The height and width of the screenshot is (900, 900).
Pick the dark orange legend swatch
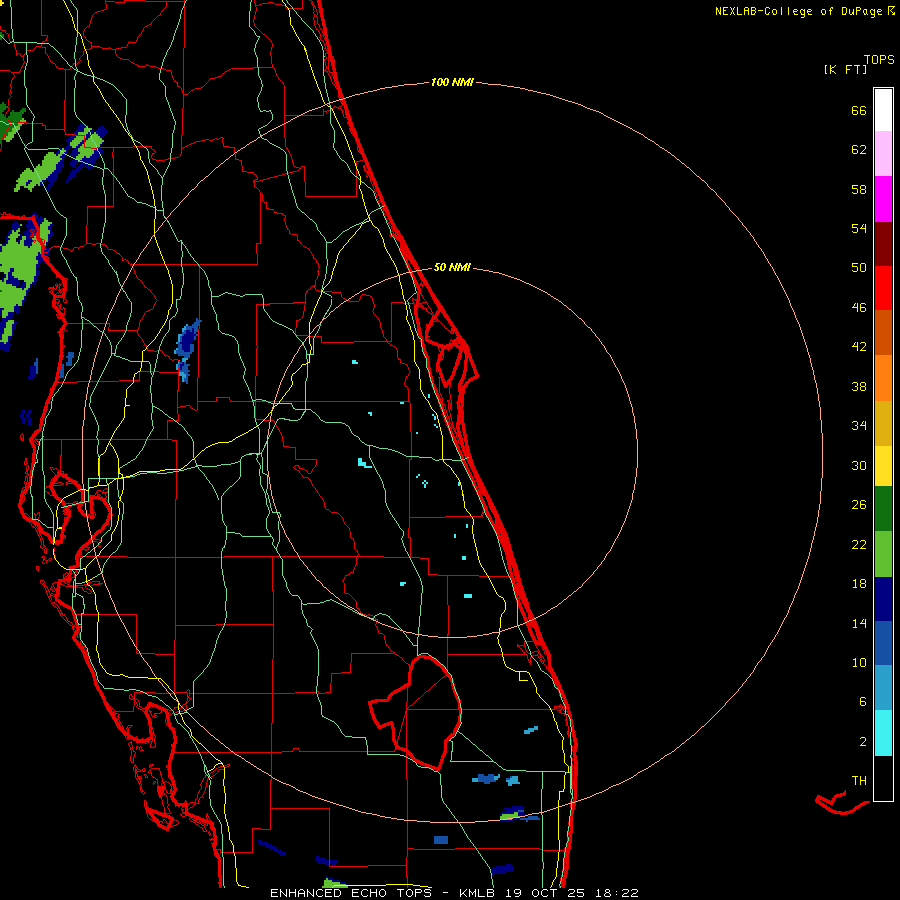[883, 332]
